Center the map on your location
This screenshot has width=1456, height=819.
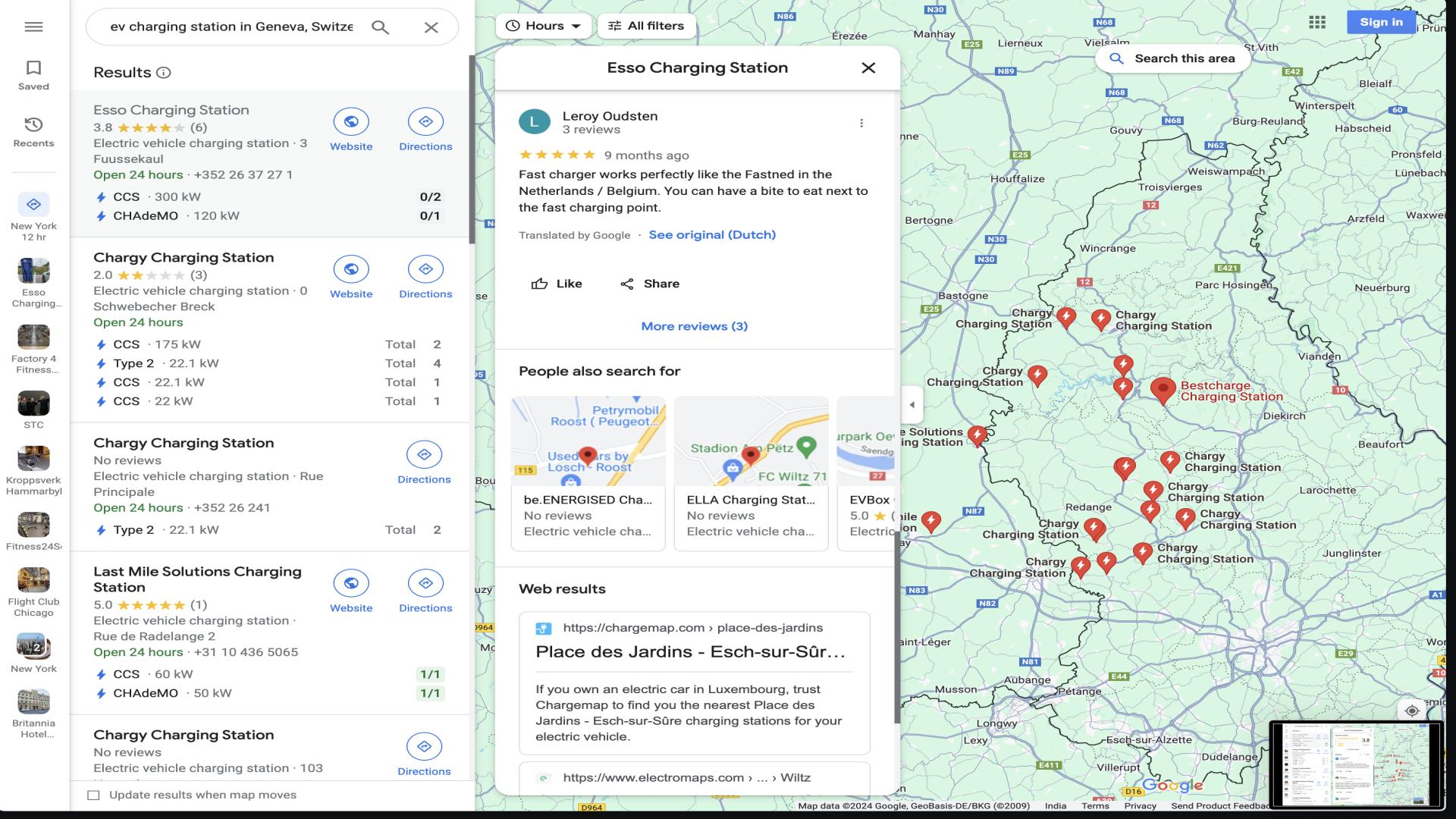[x=1411, y=711]
